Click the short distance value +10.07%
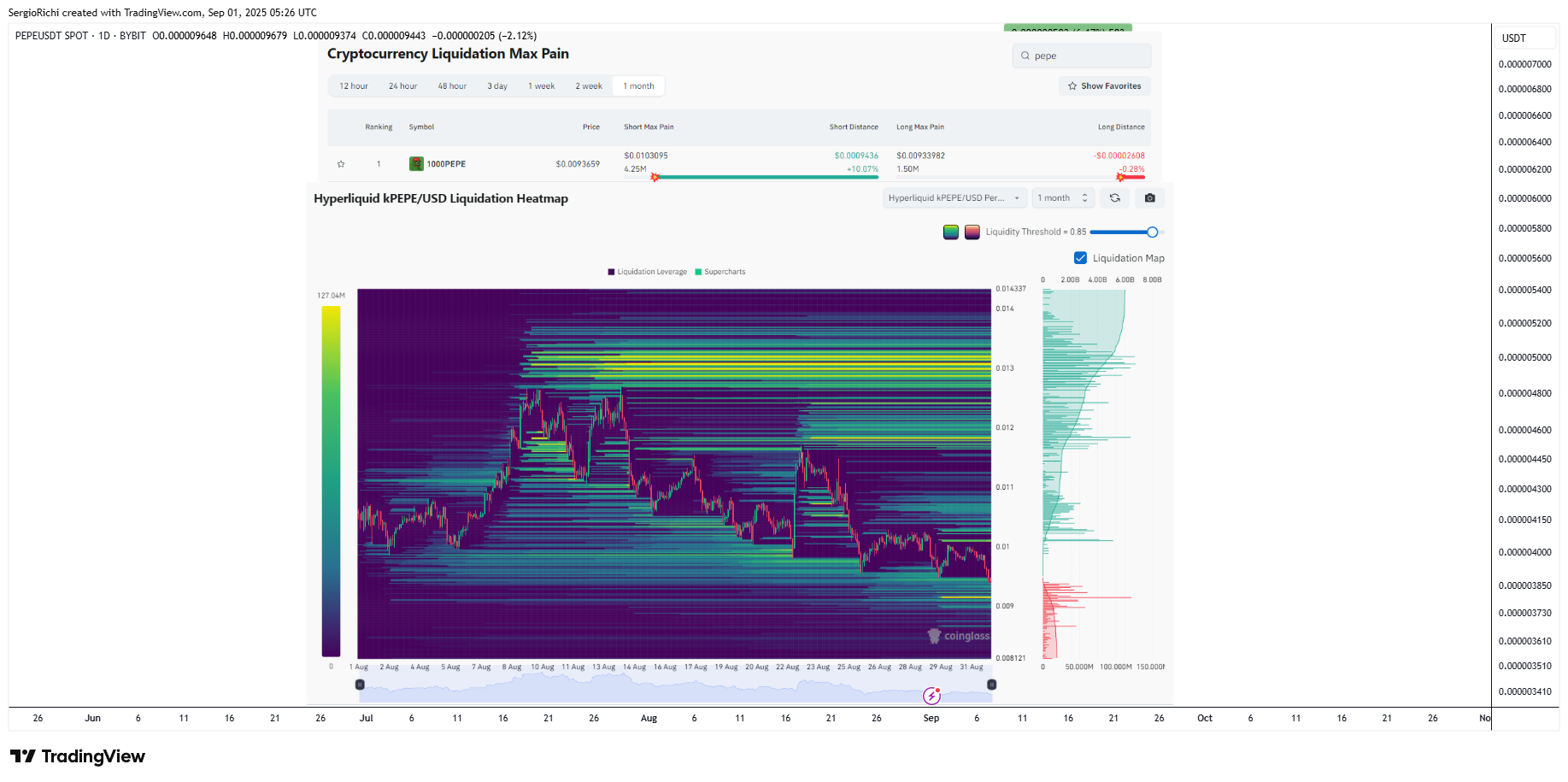 pos(862,169)
